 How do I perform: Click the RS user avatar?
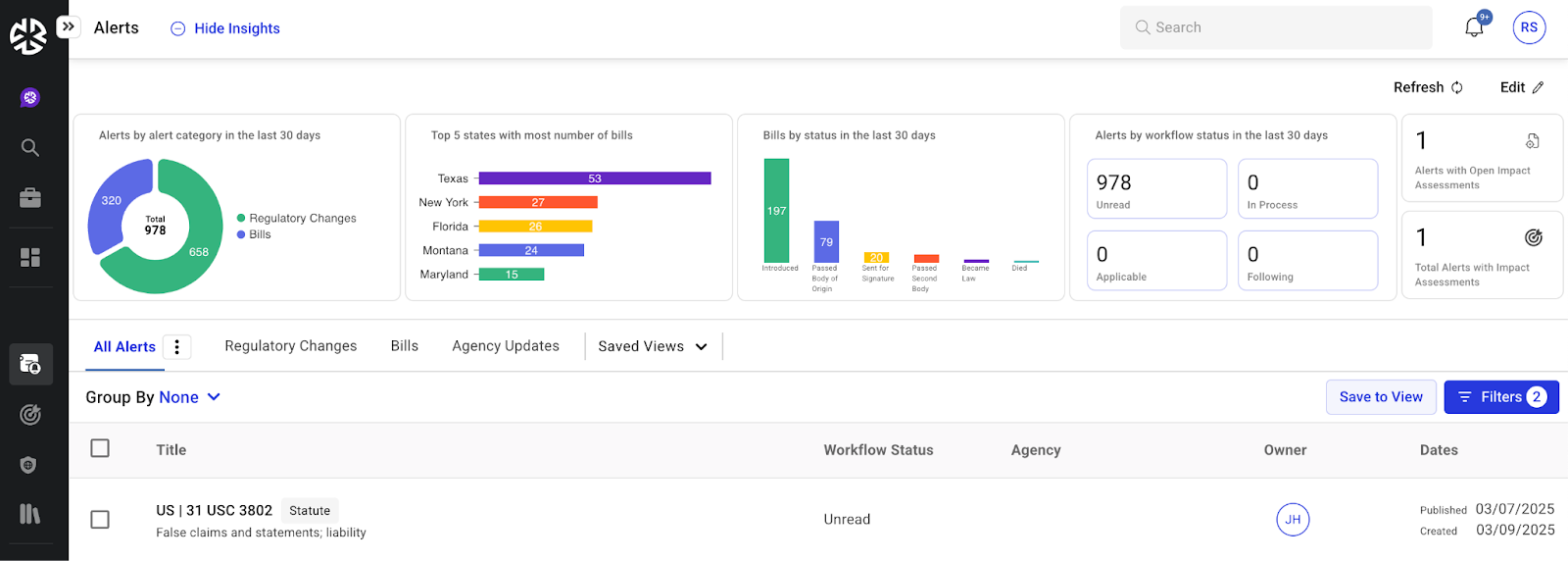coord(1529,27)
